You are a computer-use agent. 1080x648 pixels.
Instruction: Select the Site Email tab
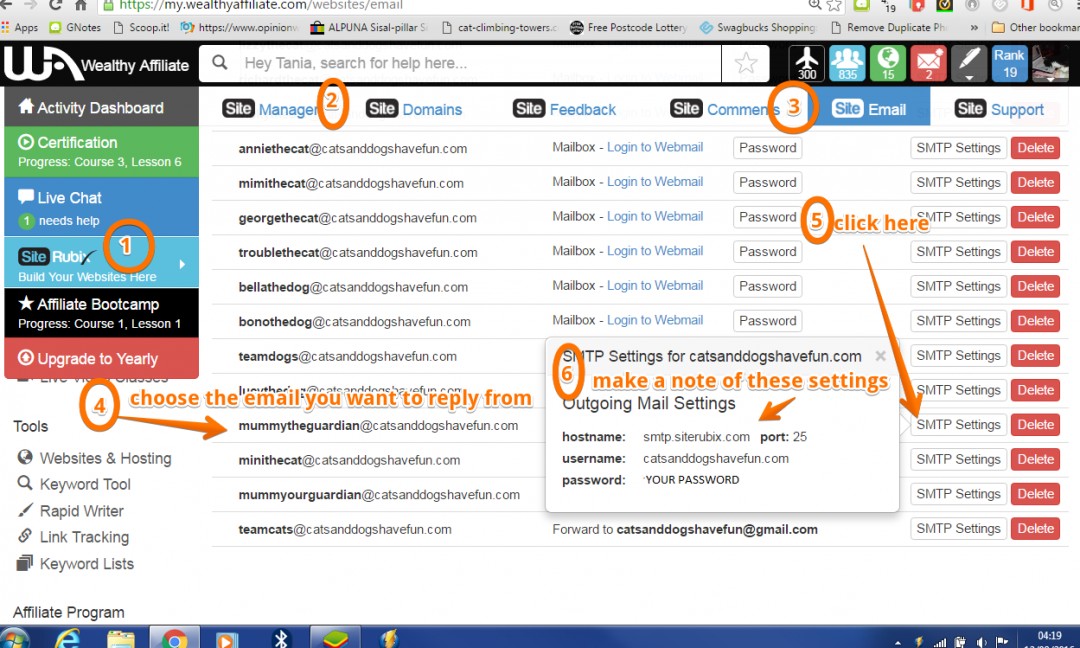pos(869,109)
